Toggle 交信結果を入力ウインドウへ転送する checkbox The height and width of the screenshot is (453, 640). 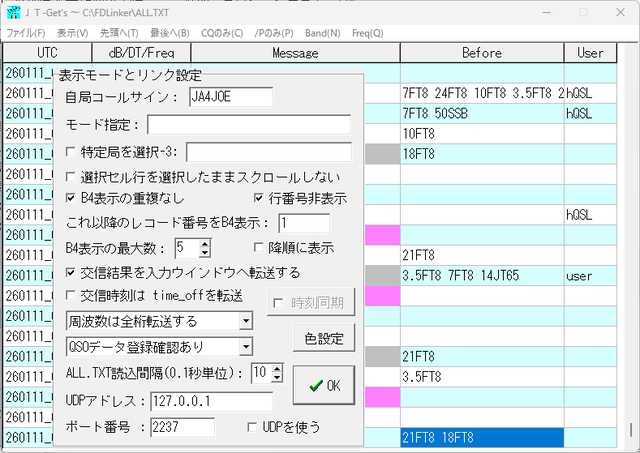pos(71,273)
